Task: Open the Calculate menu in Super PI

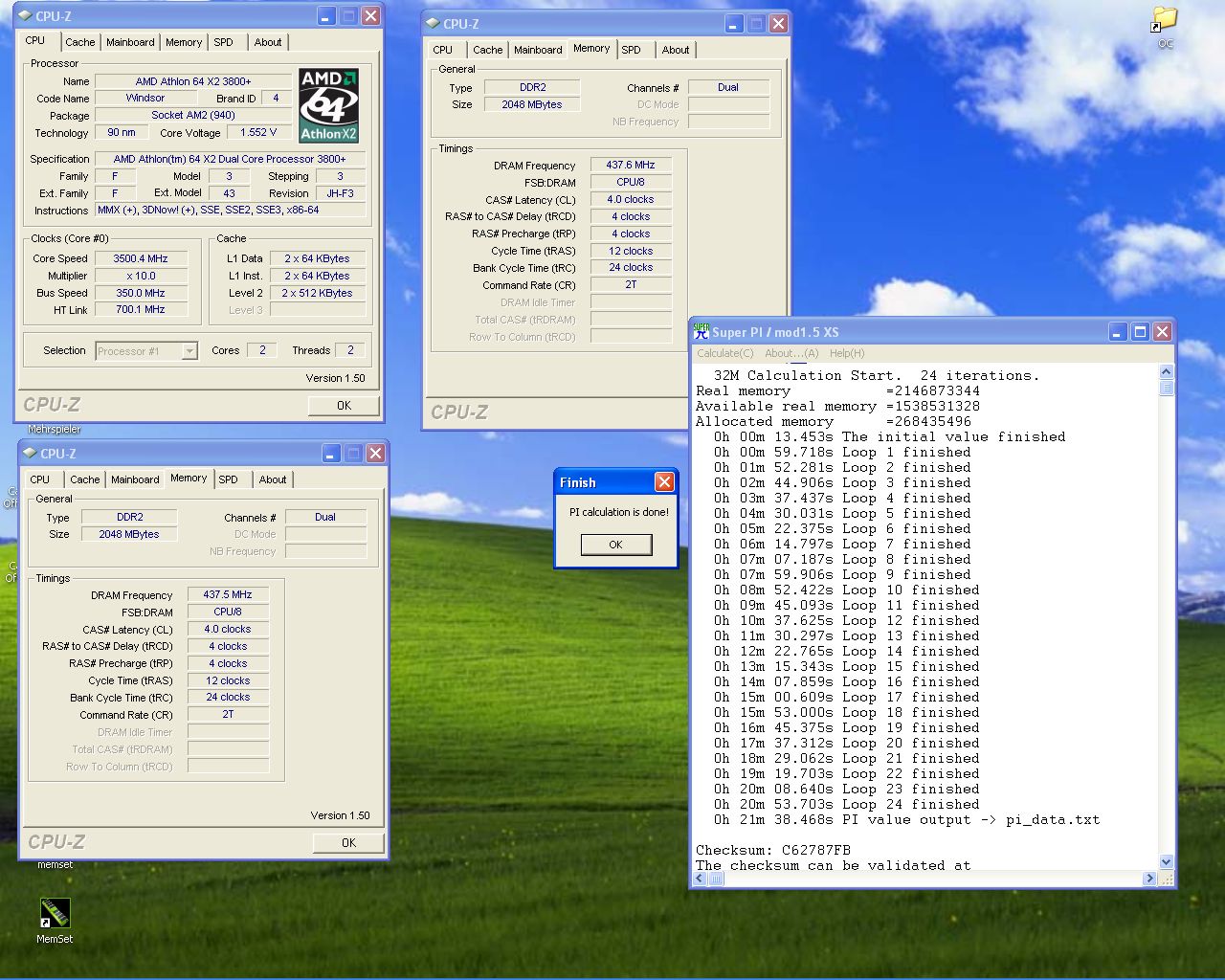Action: pos(725,353)
